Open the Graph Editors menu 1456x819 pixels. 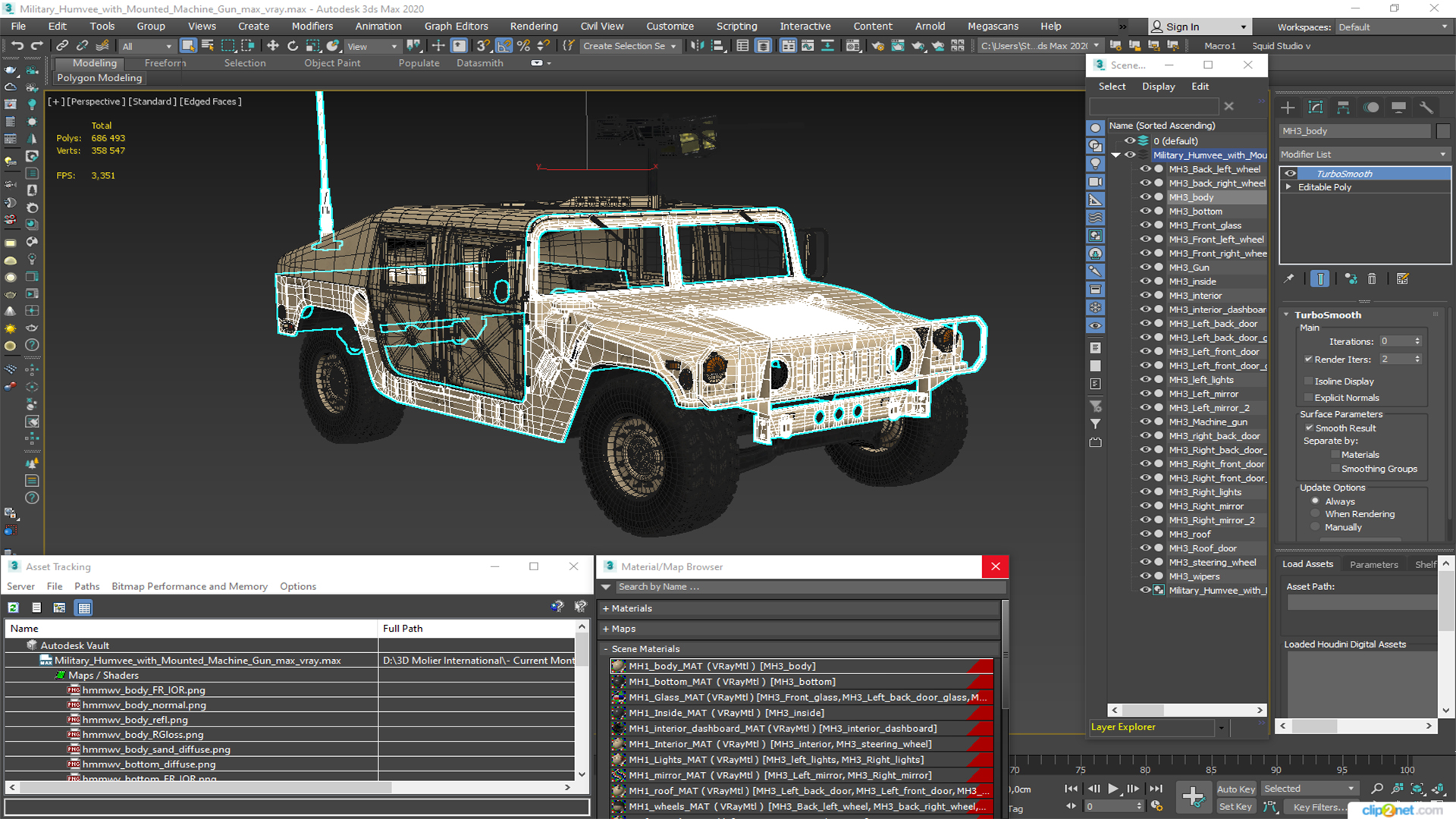coord(456,26)
